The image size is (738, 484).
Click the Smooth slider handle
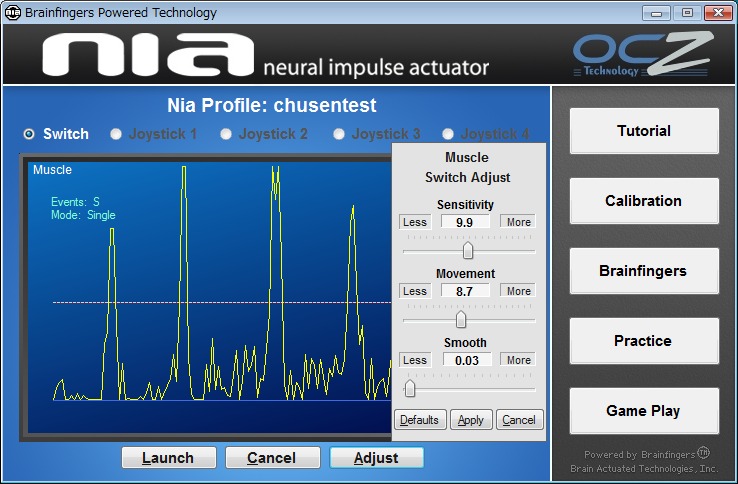click(410, 389)
